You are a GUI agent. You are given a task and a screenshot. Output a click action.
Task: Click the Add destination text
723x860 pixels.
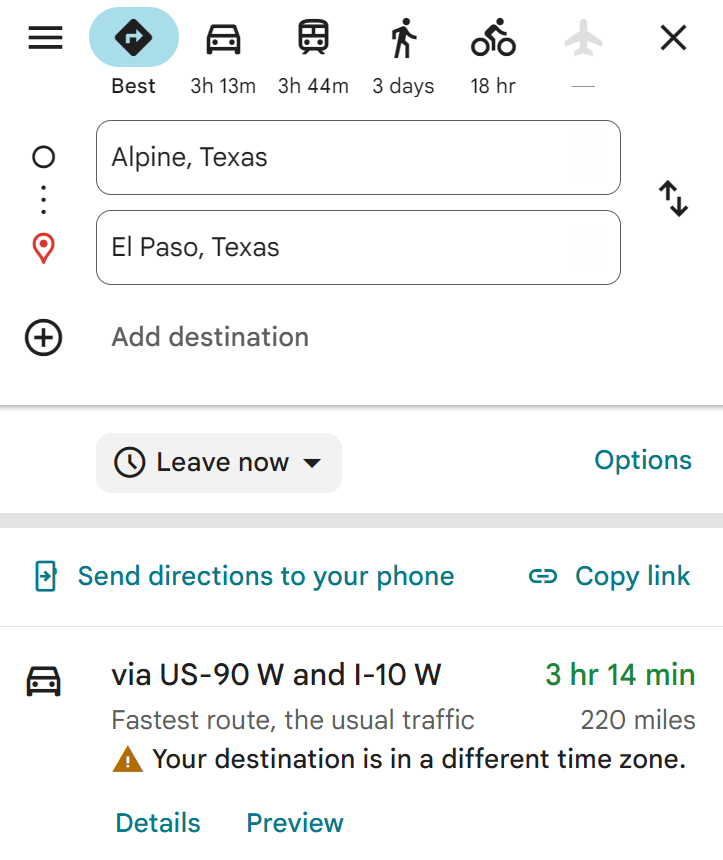click(x=210, y=338)
